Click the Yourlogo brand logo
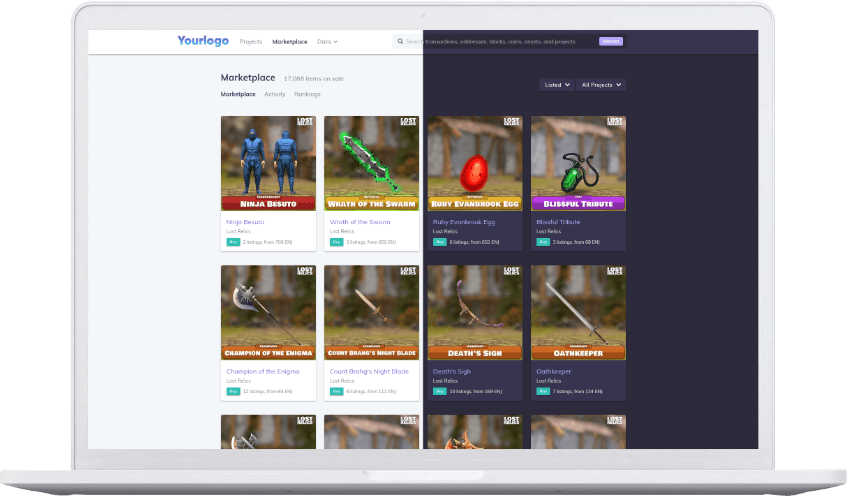The width and height of the screenshot is (848, 497). coord(203,41)
